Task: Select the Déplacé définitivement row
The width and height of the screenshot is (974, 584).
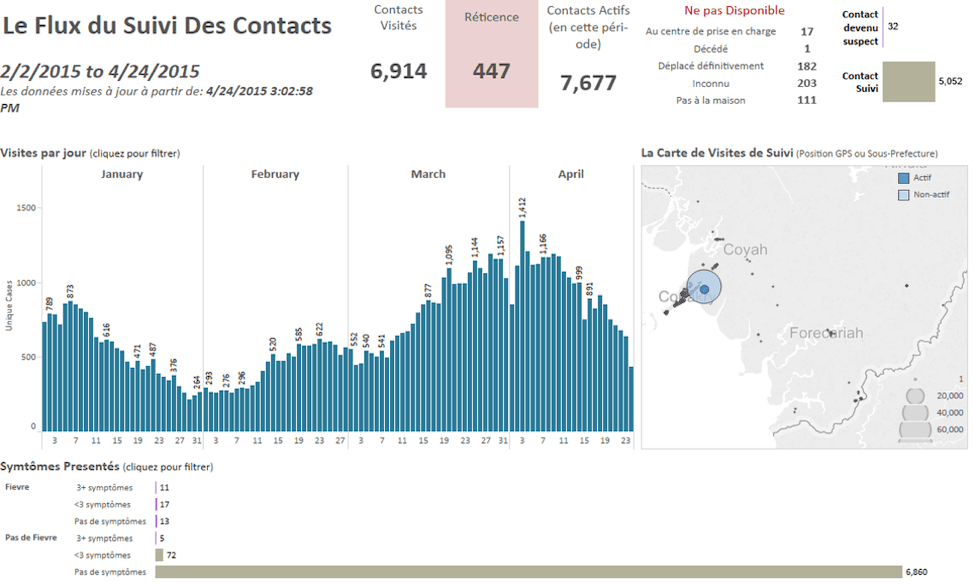Action: click(730, 66)
